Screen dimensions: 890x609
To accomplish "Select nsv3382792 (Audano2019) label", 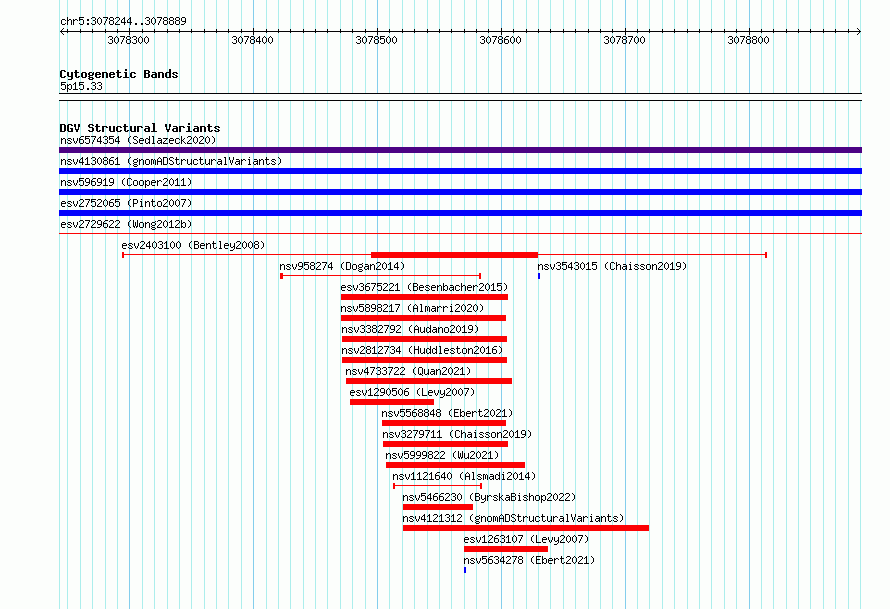I will click(410, 329).
